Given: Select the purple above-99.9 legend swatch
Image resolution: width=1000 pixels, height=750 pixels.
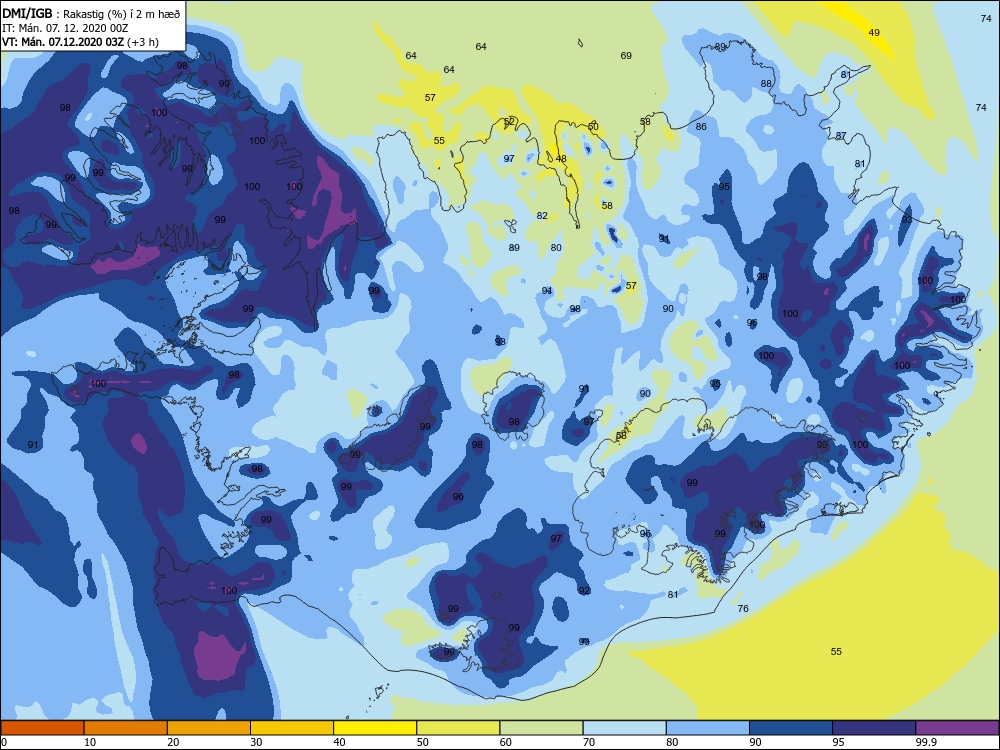Looking at the screenshot, I should (x=957, y=728).
